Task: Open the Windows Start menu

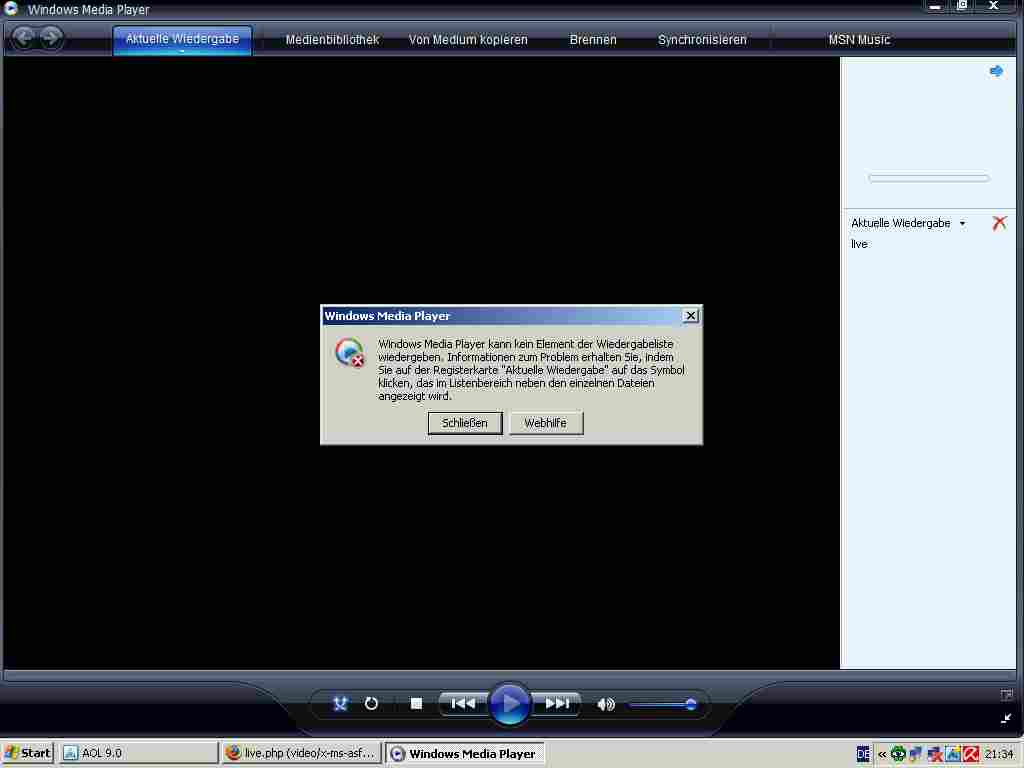Action: pos(27,753)
